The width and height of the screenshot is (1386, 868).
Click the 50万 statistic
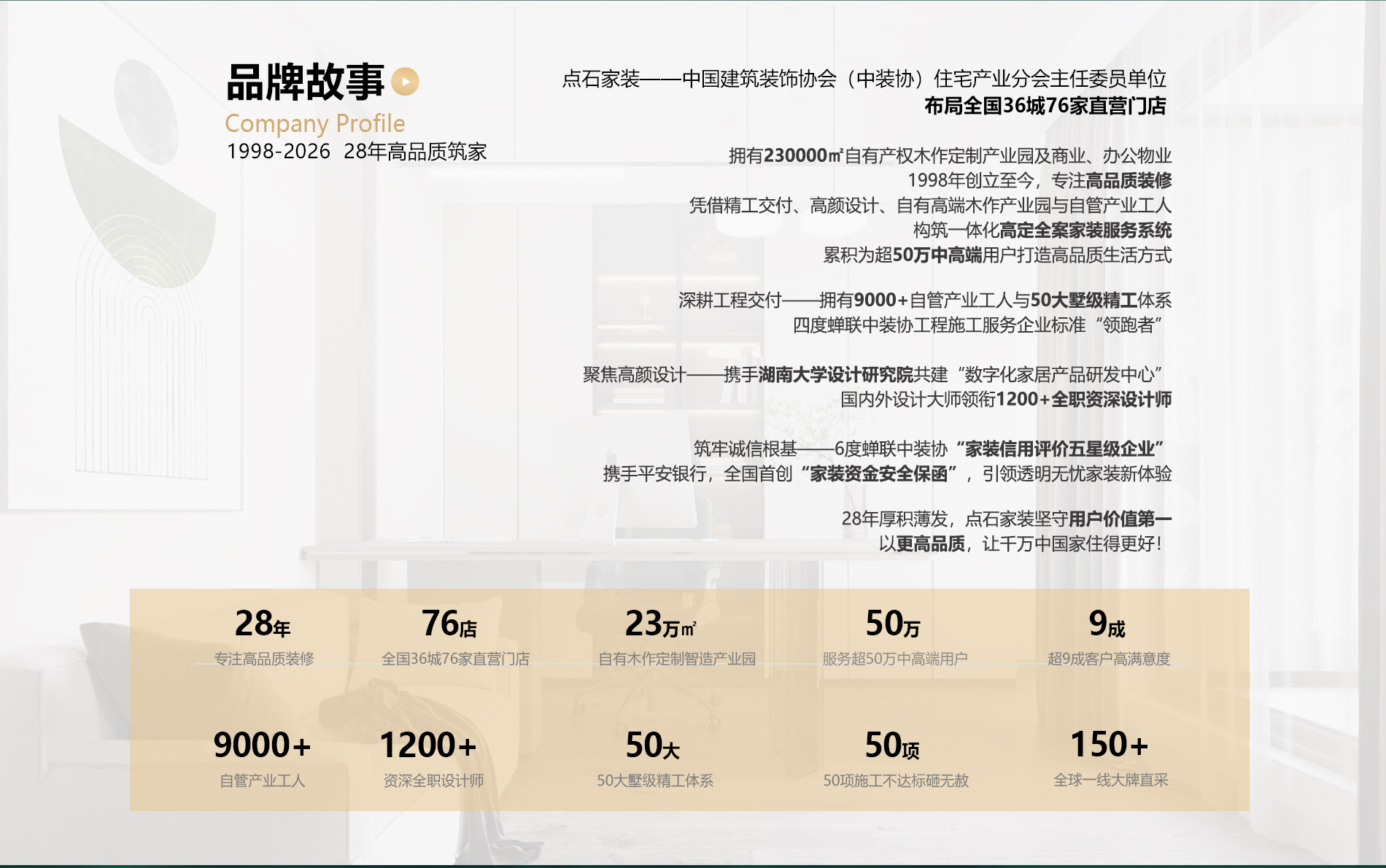pyautogui.click(x=893, y=624)
